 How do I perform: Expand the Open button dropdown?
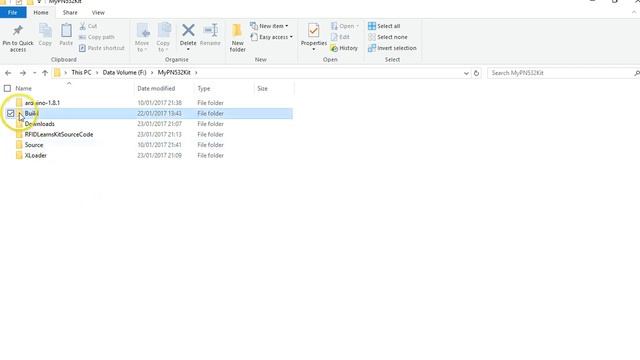coord(358,26)
